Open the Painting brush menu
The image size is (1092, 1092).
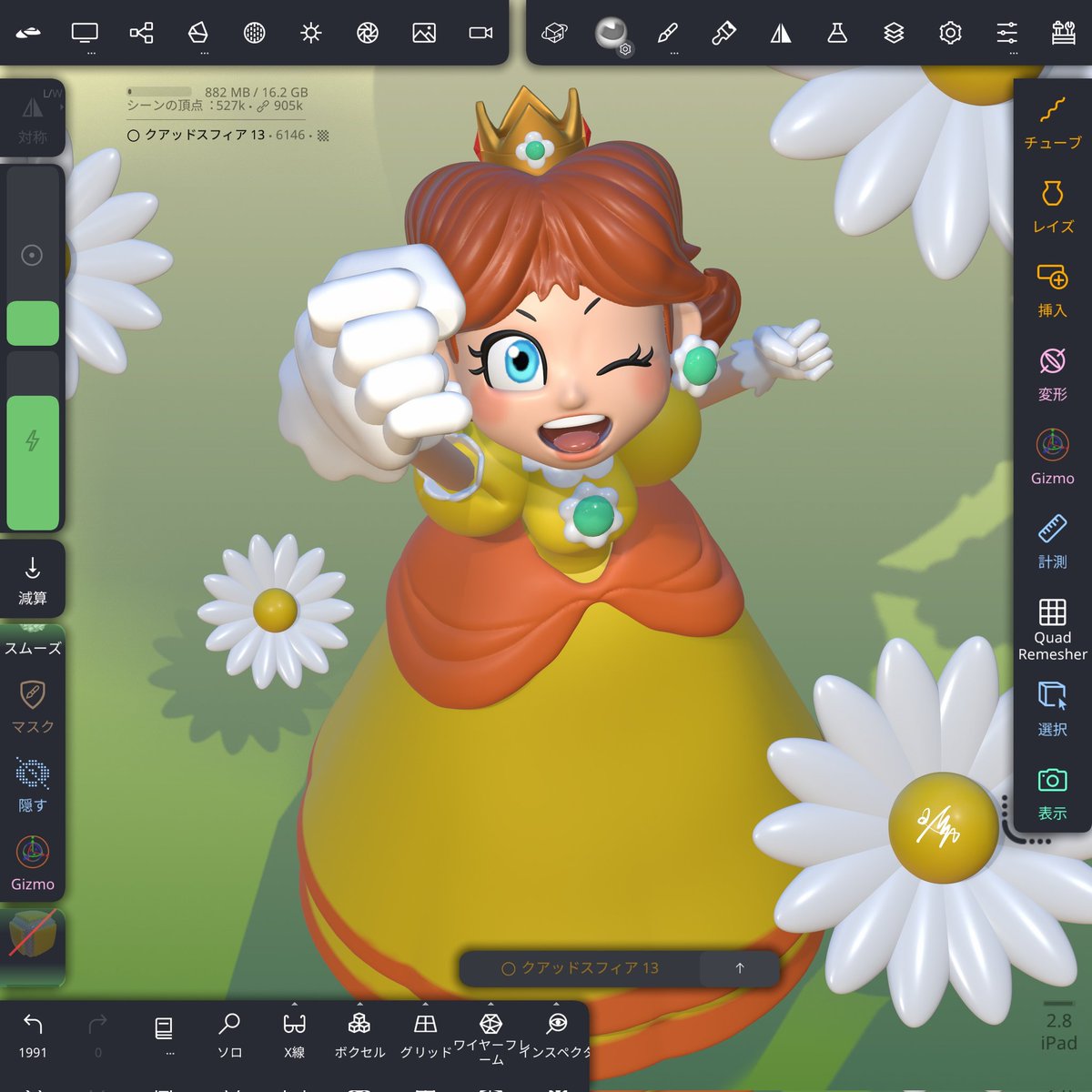pos(723,34)
